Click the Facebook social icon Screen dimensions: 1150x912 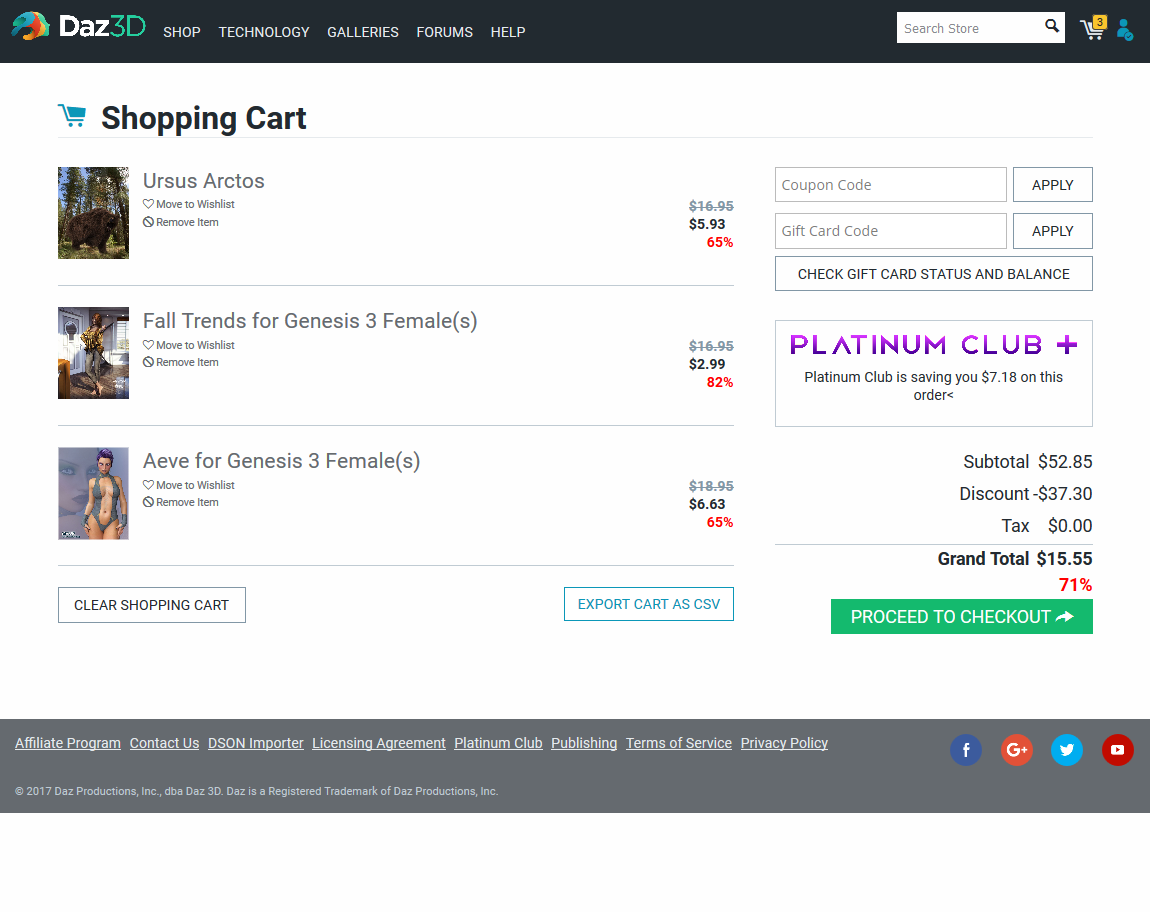click(x=966, y=750)
